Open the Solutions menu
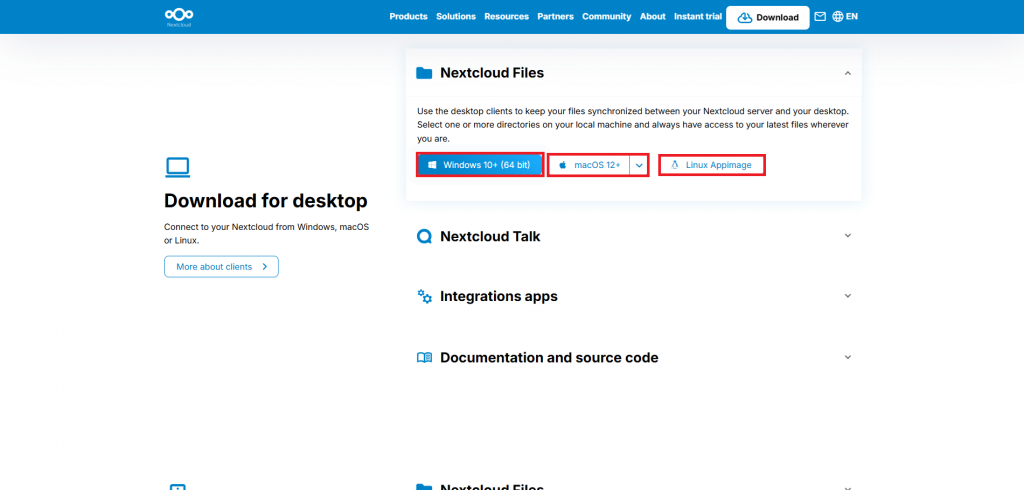1024x490 pixels. tap(455, 17)
